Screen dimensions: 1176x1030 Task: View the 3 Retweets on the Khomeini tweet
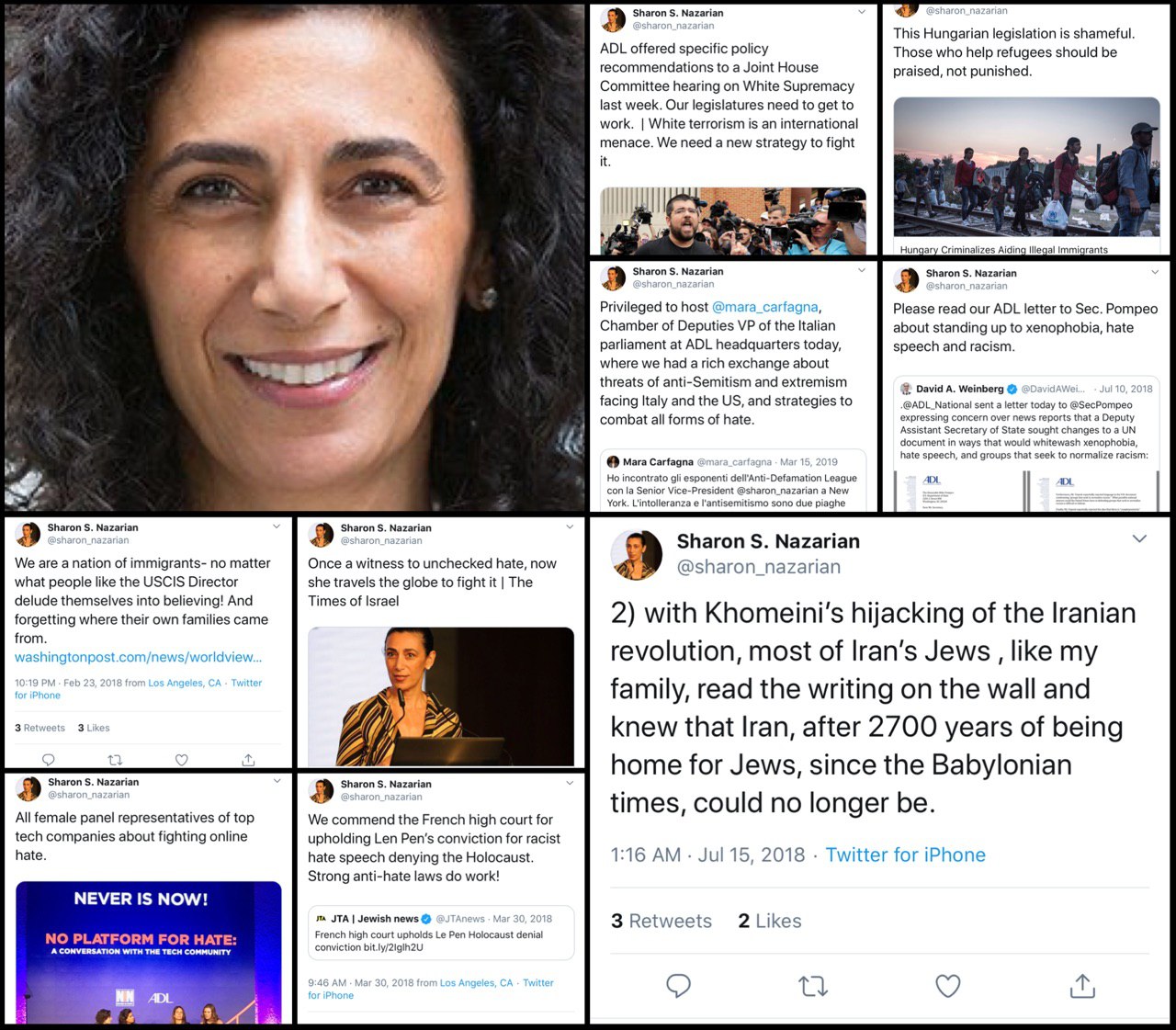pyautogui.click(x=661, y=921)
